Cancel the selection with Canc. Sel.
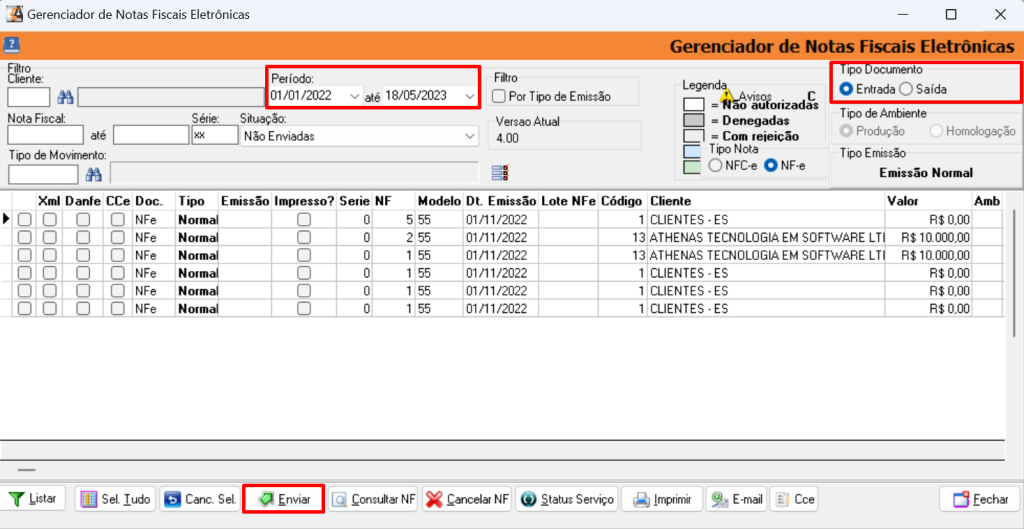 tap(199, 500)
